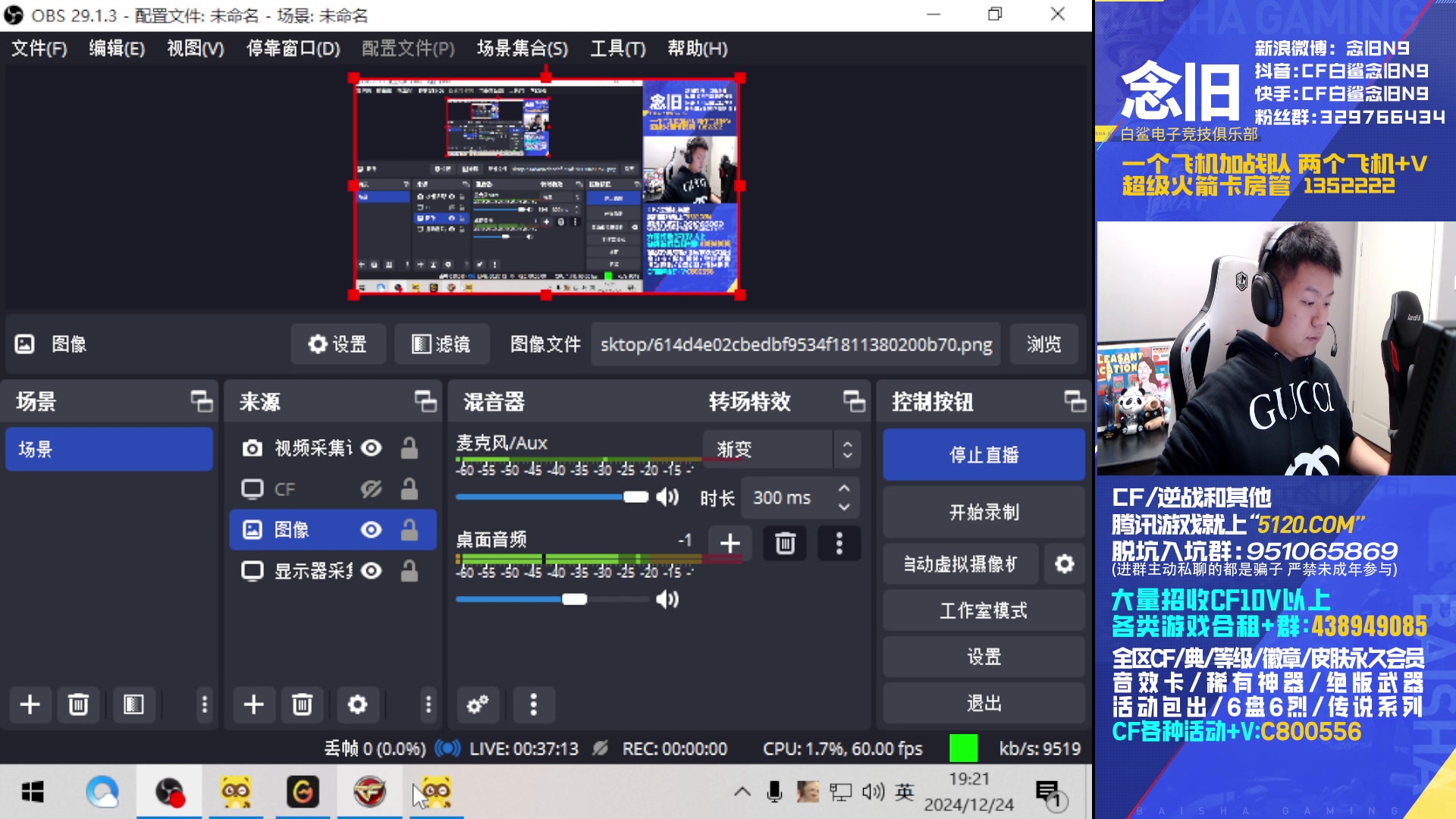Start the virtual camera
Screen dimensions: 1456x819
pyautogui.click(x=960, y=563)
